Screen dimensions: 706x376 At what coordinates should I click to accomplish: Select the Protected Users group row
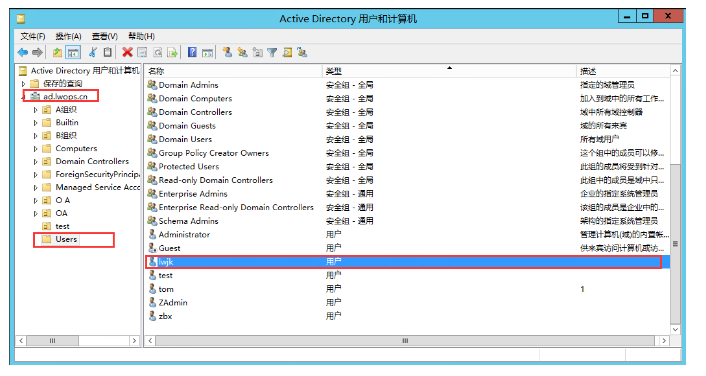coord(407,167)
